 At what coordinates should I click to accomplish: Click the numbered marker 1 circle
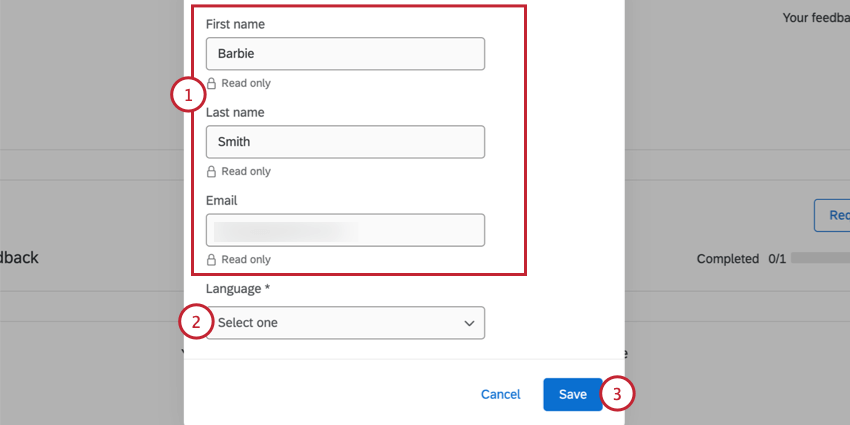point(187,96)
